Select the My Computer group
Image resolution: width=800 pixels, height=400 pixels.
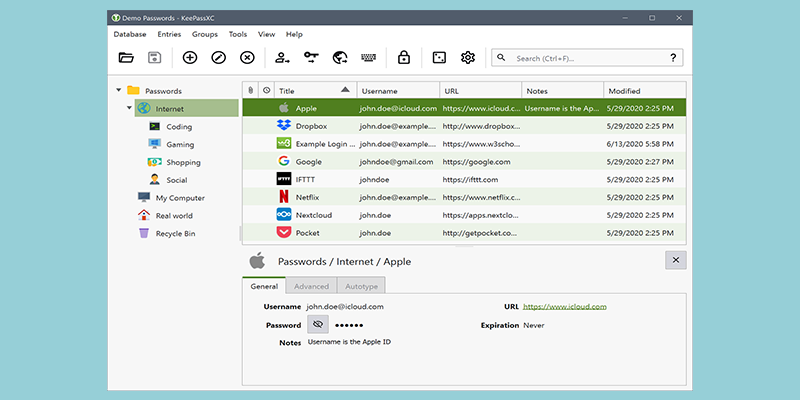[180, 198]
